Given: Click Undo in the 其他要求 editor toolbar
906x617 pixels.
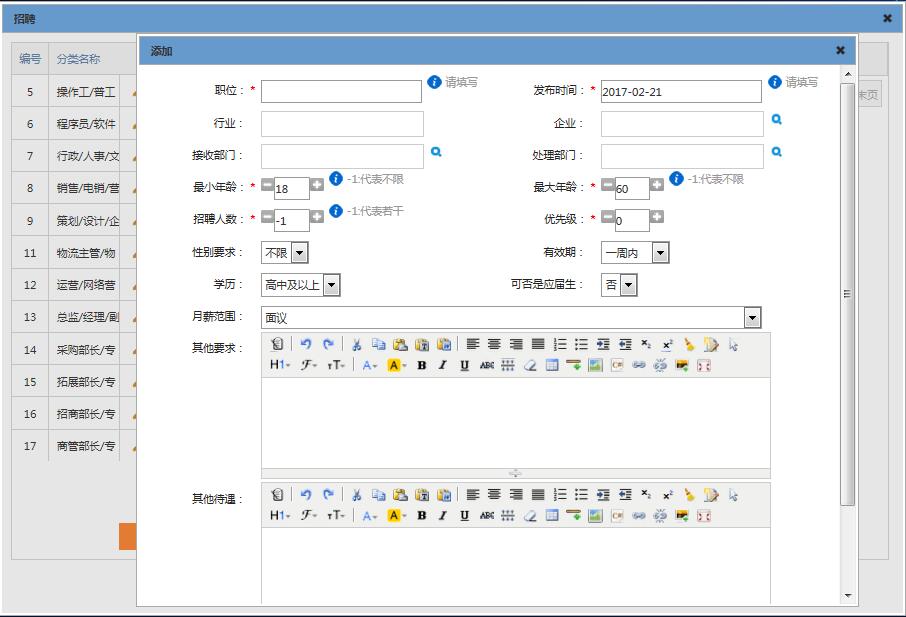Looking at the screenshot, I should pos(306,344).
